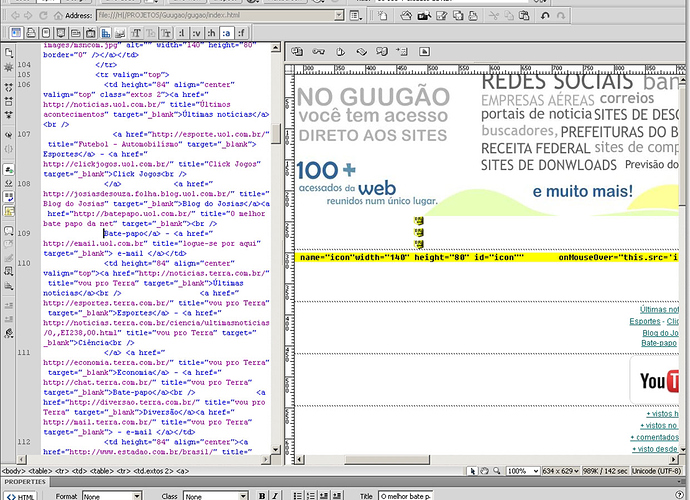
Task: Go back using the browser navigation Back arrow
Action: pos(15,15)
